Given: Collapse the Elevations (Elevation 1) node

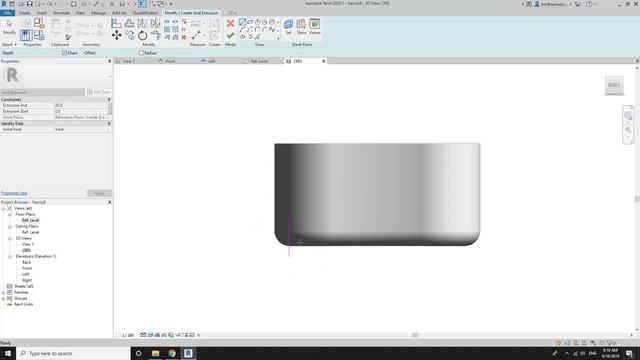Looking at the screenshot, I should (10, 256).
